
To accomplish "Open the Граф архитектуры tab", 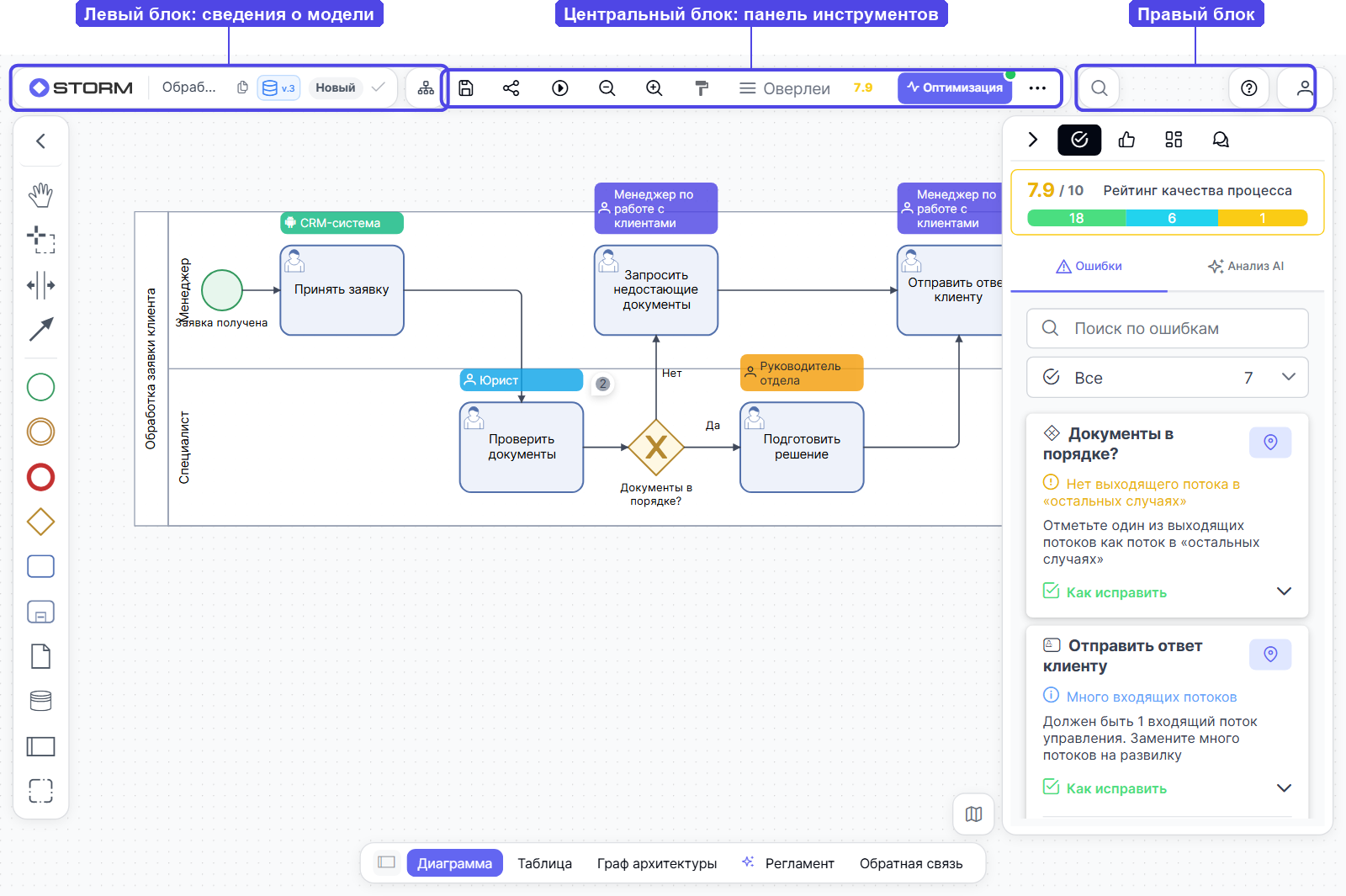I will [x=657, y=863].
